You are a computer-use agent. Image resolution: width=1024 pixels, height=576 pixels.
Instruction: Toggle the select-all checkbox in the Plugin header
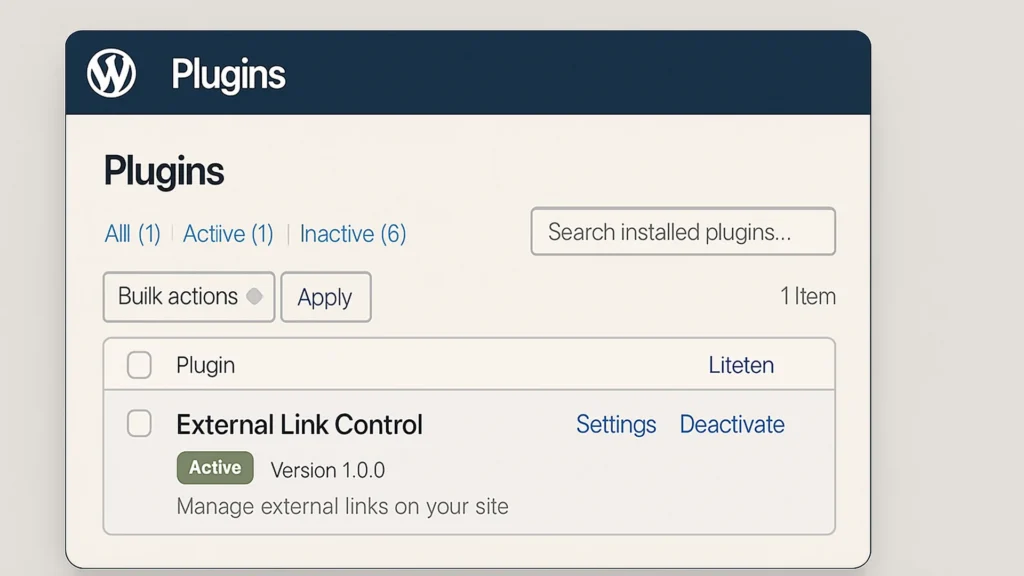pos(139,365)
